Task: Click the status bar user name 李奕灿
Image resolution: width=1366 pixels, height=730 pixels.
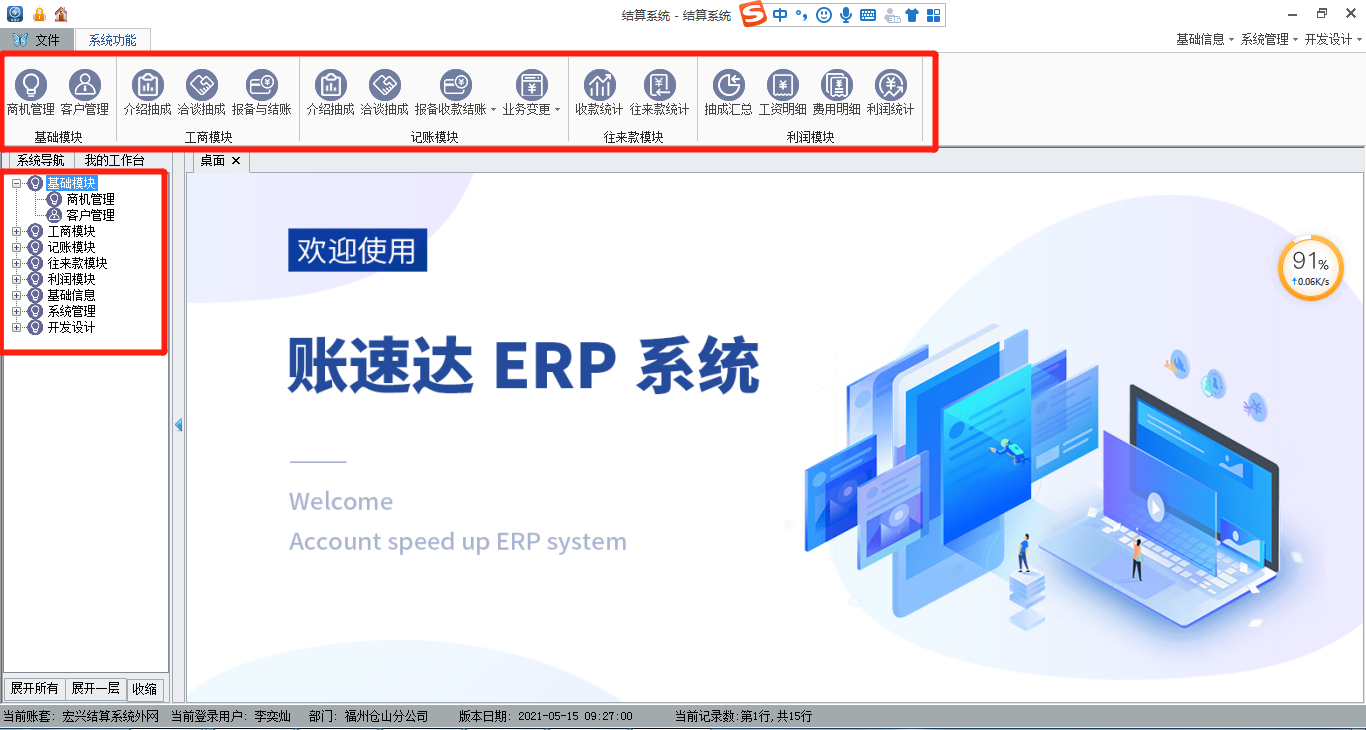Action: click(x=273, y=716)
